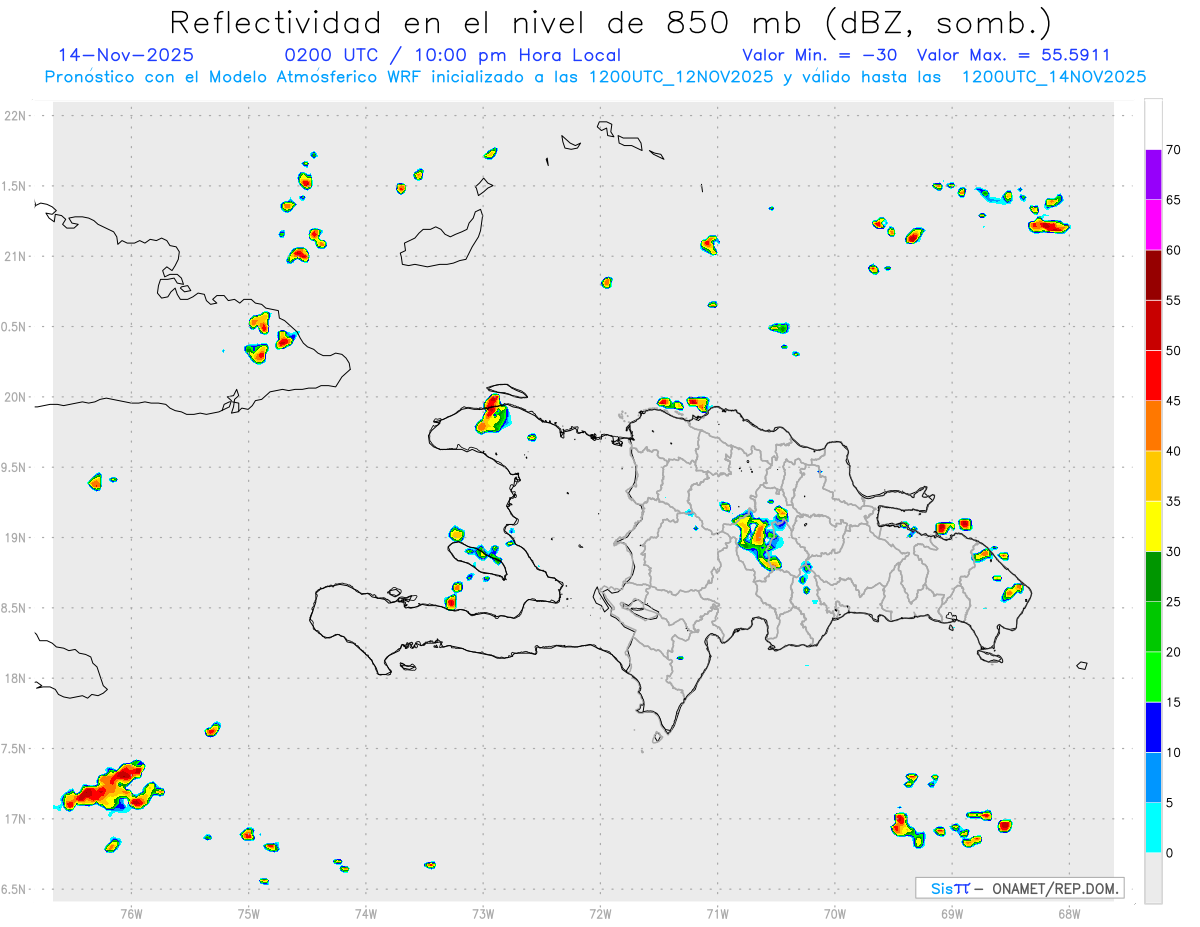This screenshot has height=927, width=1200.
Task: Select the purple 65–70 dBZ color band
Action: 1153,175
